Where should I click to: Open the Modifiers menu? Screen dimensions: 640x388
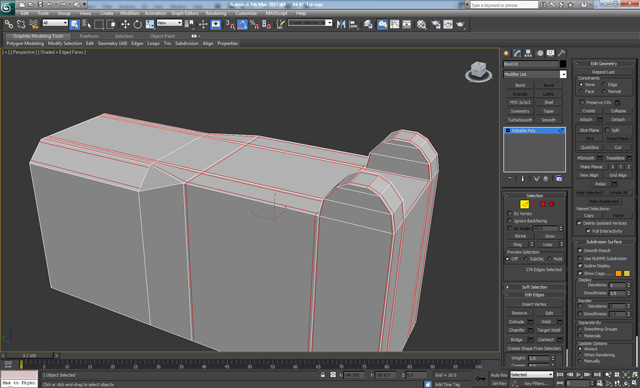coord(129,13)
